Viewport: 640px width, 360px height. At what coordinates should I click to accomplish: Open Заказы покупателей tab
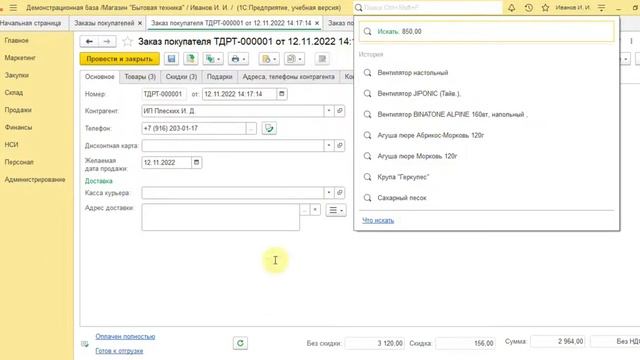coord(104,23)
